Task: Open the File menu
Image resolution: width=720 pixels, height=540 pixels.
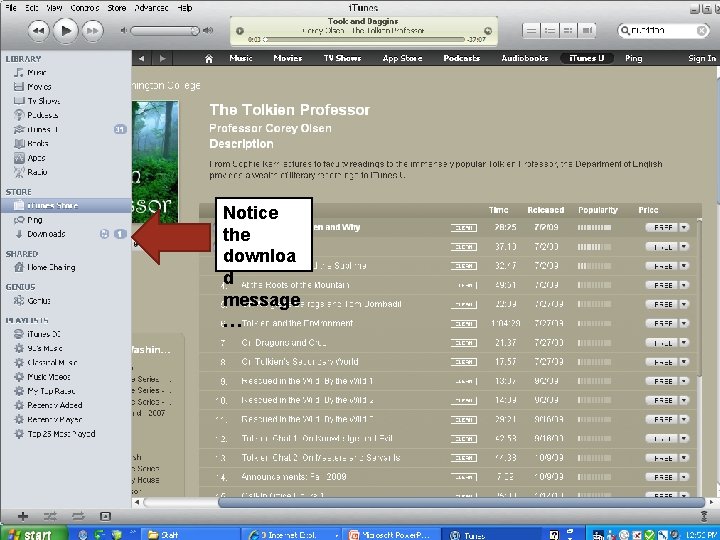Action: 11,8
